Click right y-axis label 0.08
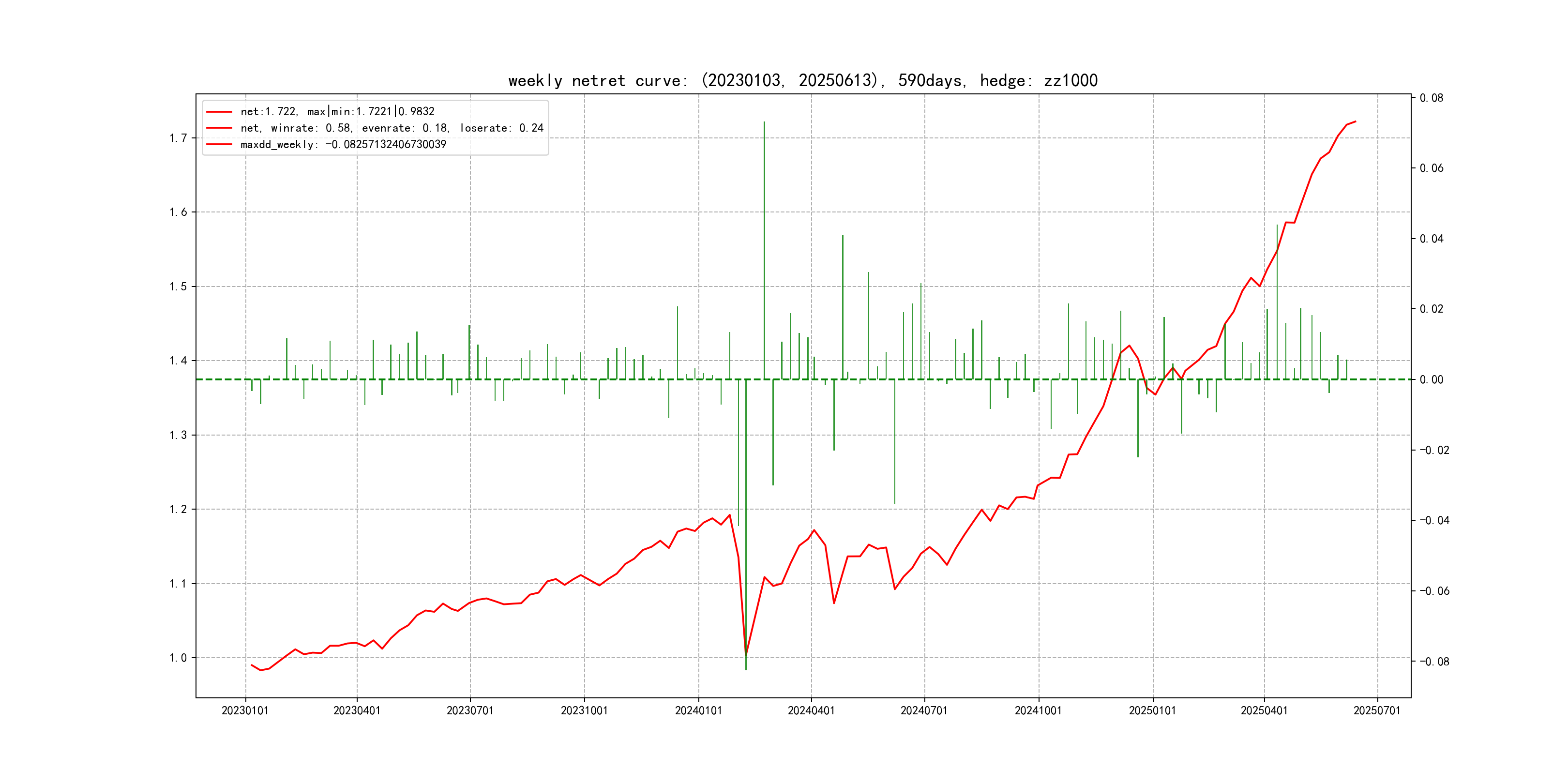Viewport: 1568px width, 784px height. 1431,98
